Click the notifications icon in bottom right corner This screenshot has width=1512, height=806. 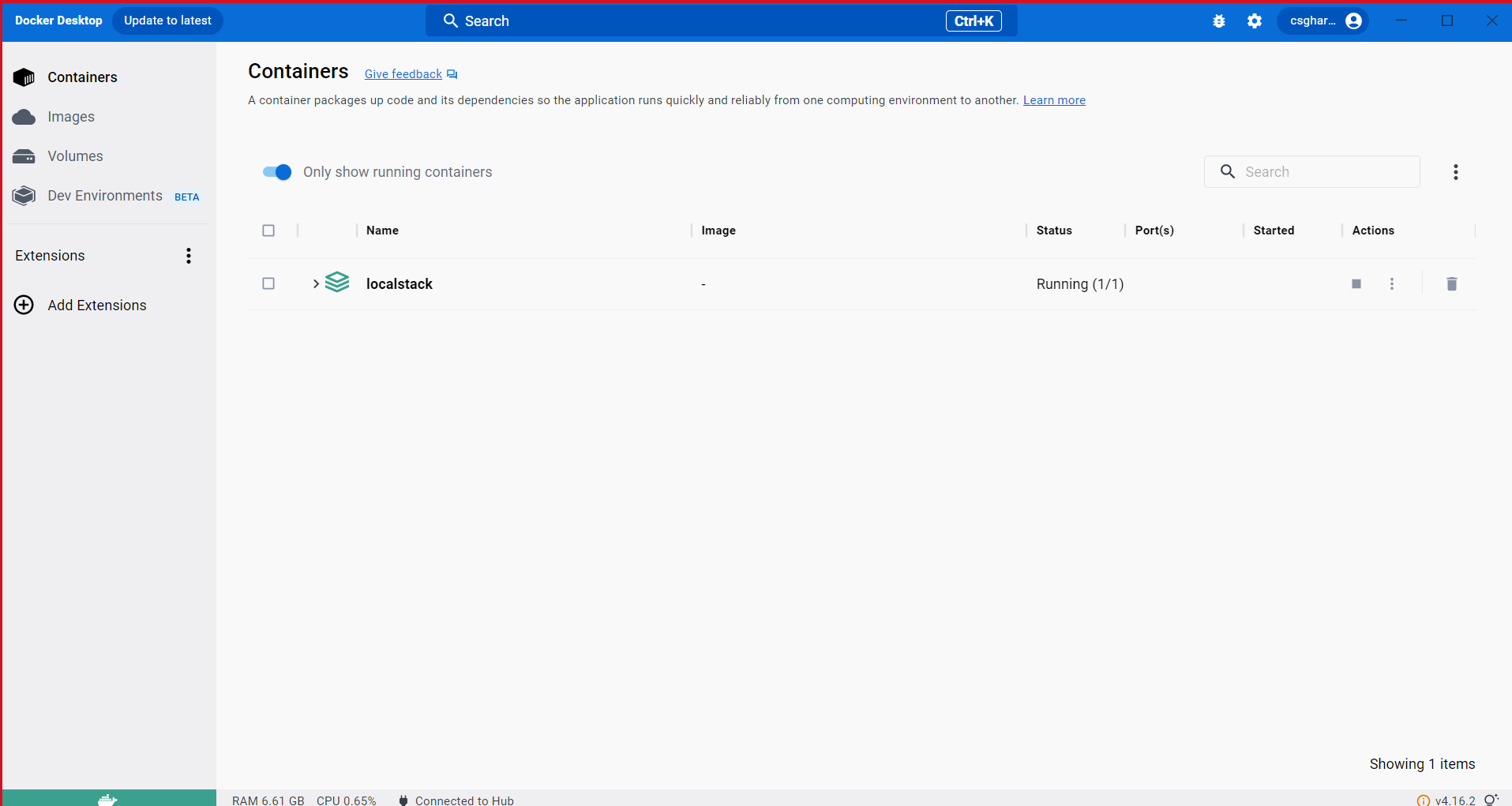(x=1491, y=800)
